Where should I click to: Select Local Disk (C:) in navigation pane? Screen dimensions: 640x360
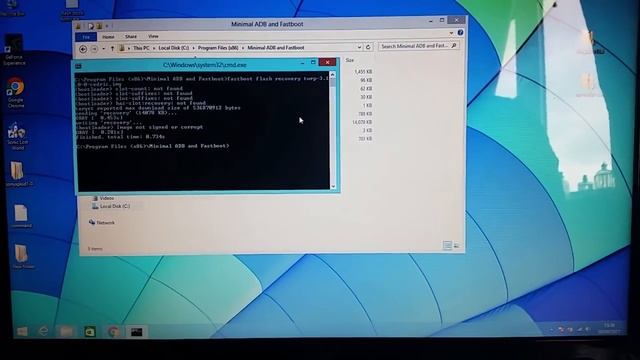point(111,206)
